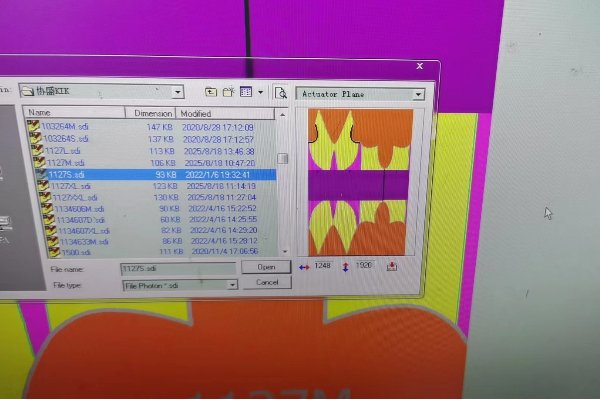Go up one folder level icon
This screenshot has height=400, width=600.
point(211,92)
